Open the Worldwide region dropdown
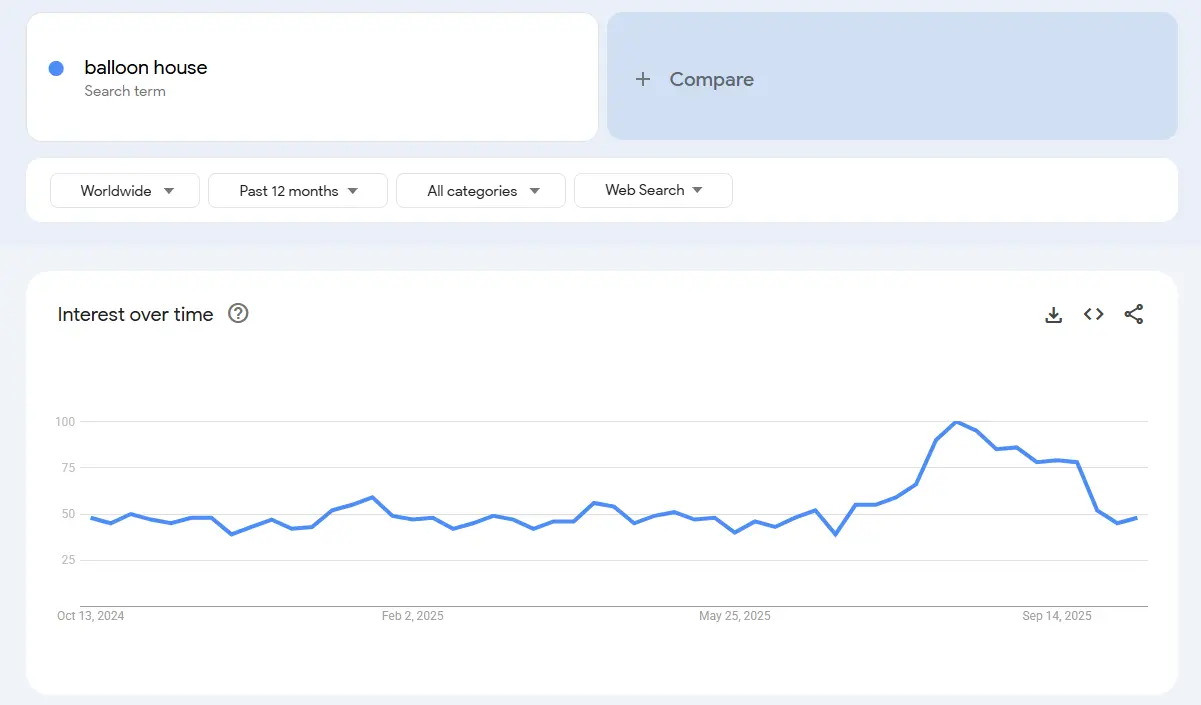This screenshot has height=705, width=1201. tap(124, 190)
